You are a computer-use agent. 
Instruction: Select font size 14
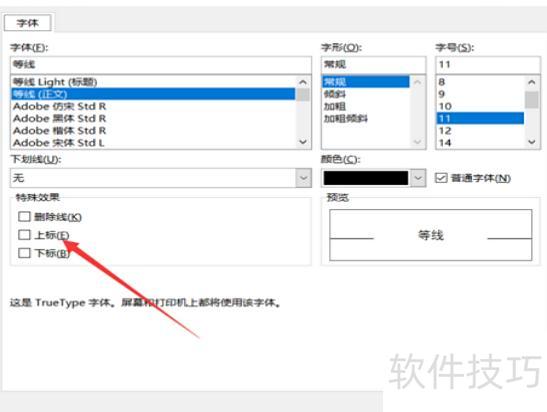pos(480,143)
